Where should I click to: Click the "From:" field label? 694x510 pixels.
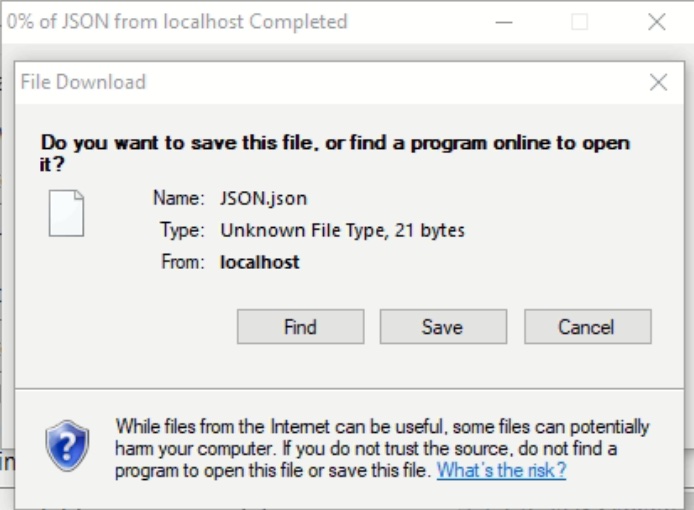(x=183, y=262)
